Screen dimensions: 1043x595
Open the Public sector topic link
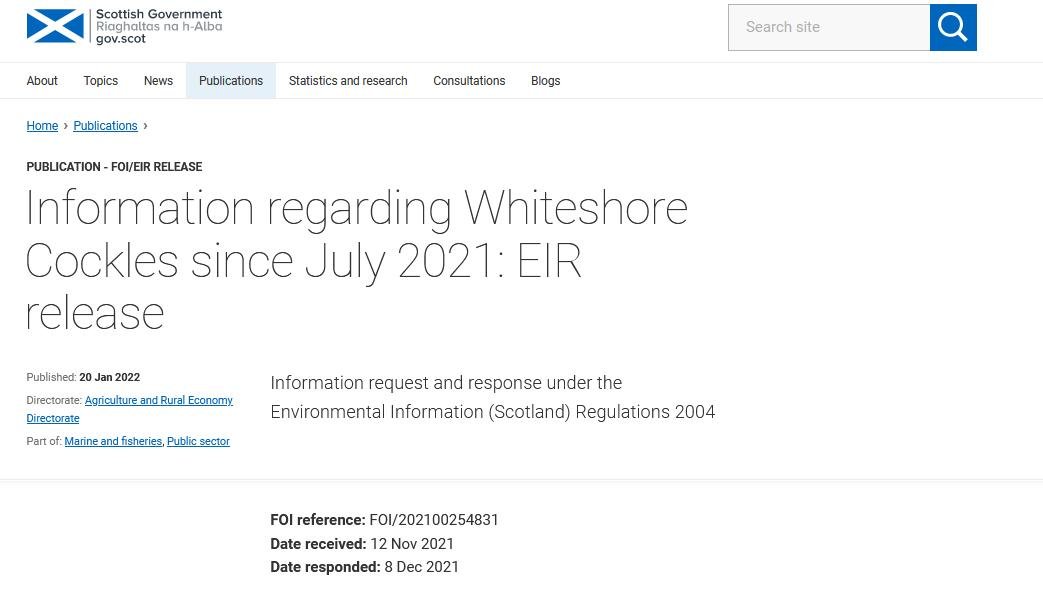tap(198, 441)
